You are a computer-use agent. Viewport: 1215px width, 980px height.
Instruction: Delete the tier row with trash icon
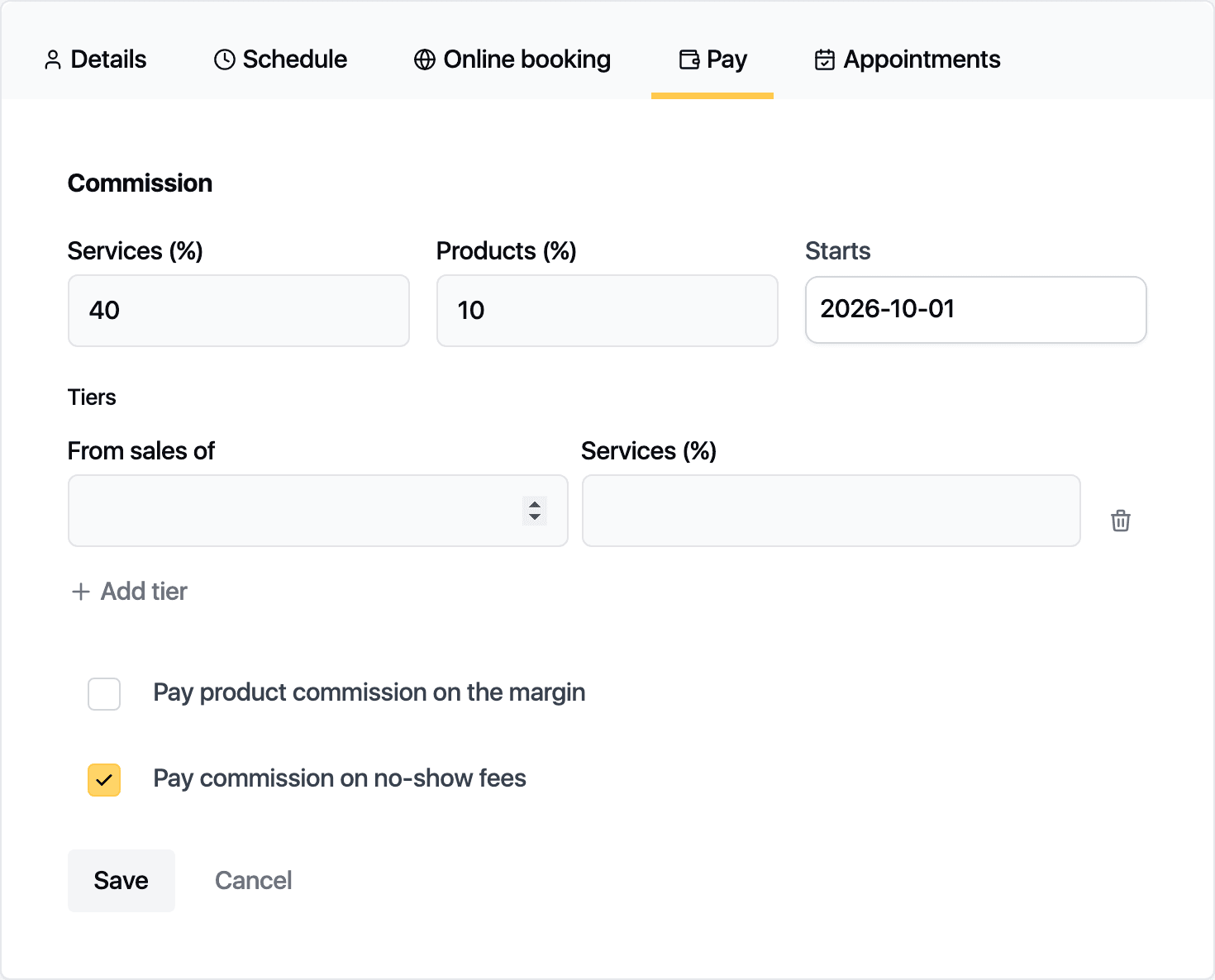1121,521
